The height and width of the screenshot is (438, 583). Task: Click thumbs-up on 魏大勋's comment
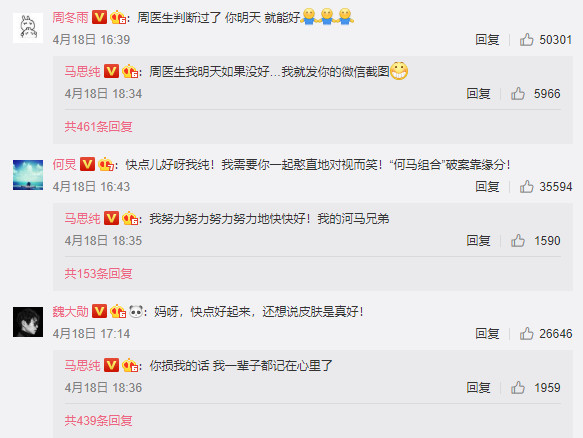coord(526,334)
